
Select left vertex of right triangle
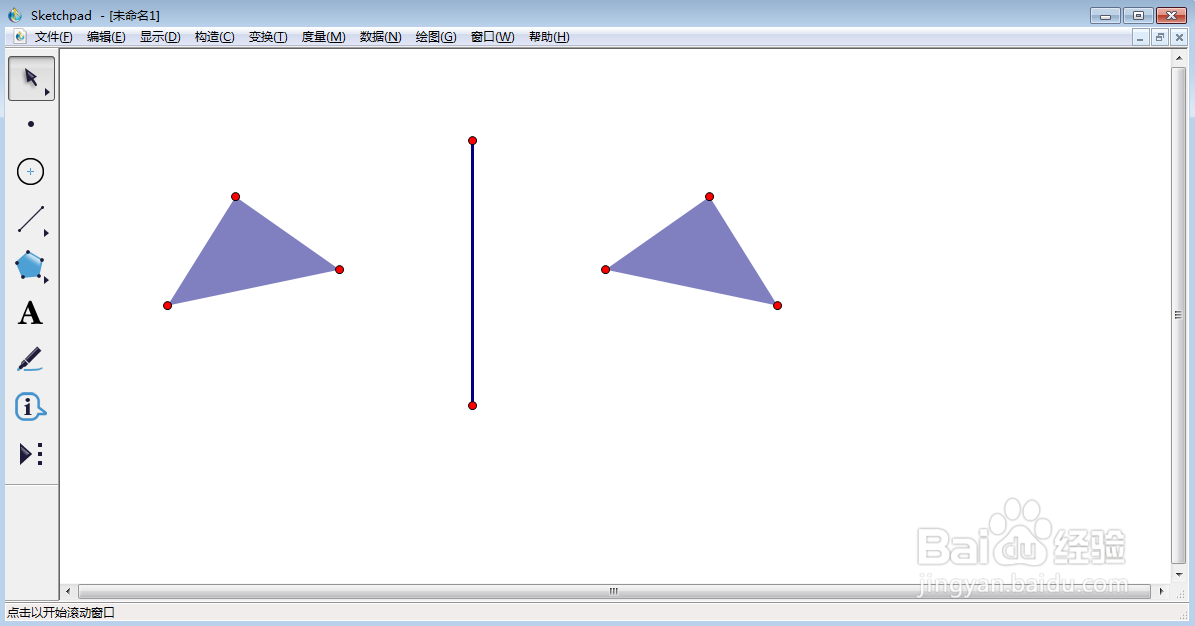click(605, 269)
